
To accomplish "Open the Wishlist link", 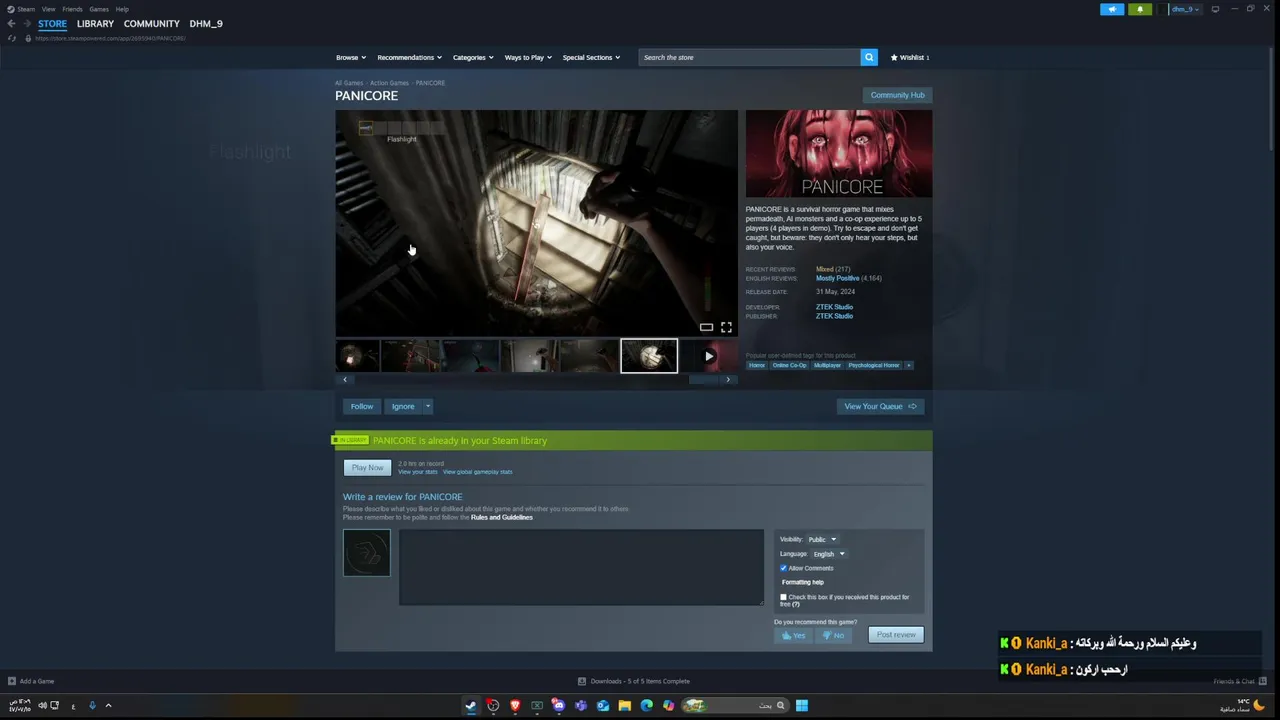I will coord(910,57).
